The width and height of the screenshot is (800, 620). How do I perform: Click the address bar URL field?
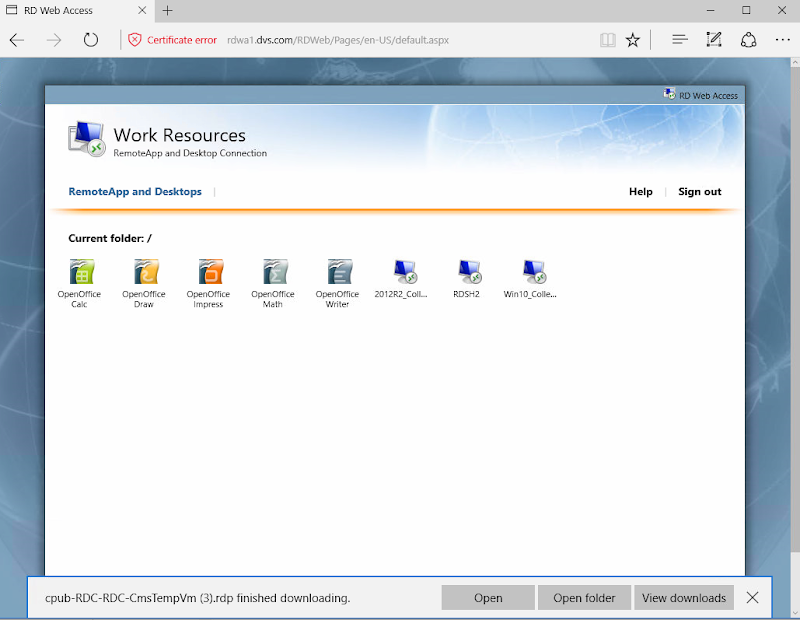[338, 40]
